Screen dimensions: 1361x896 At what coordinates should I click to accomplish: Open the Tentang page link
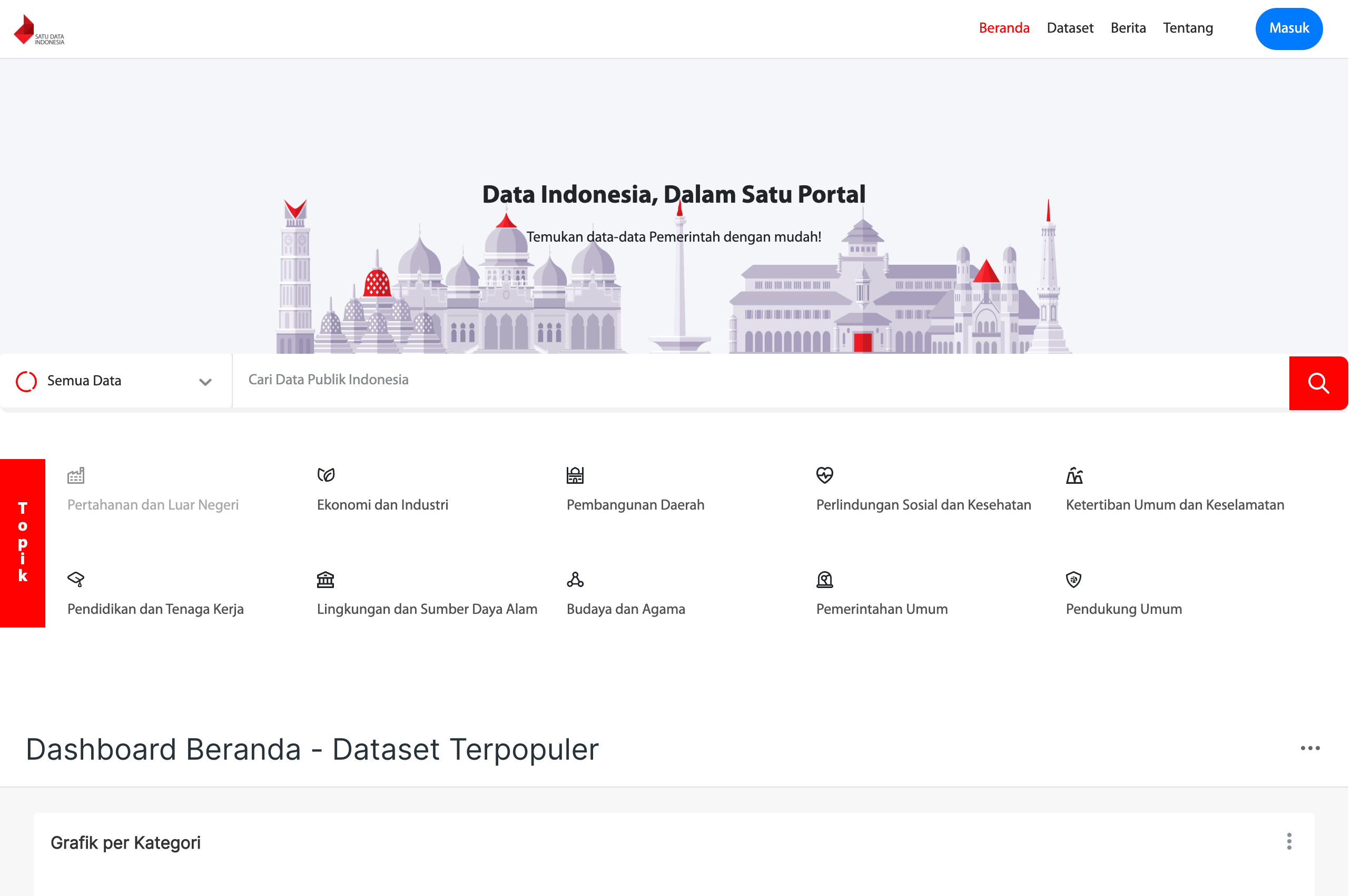pos(1188,27)
